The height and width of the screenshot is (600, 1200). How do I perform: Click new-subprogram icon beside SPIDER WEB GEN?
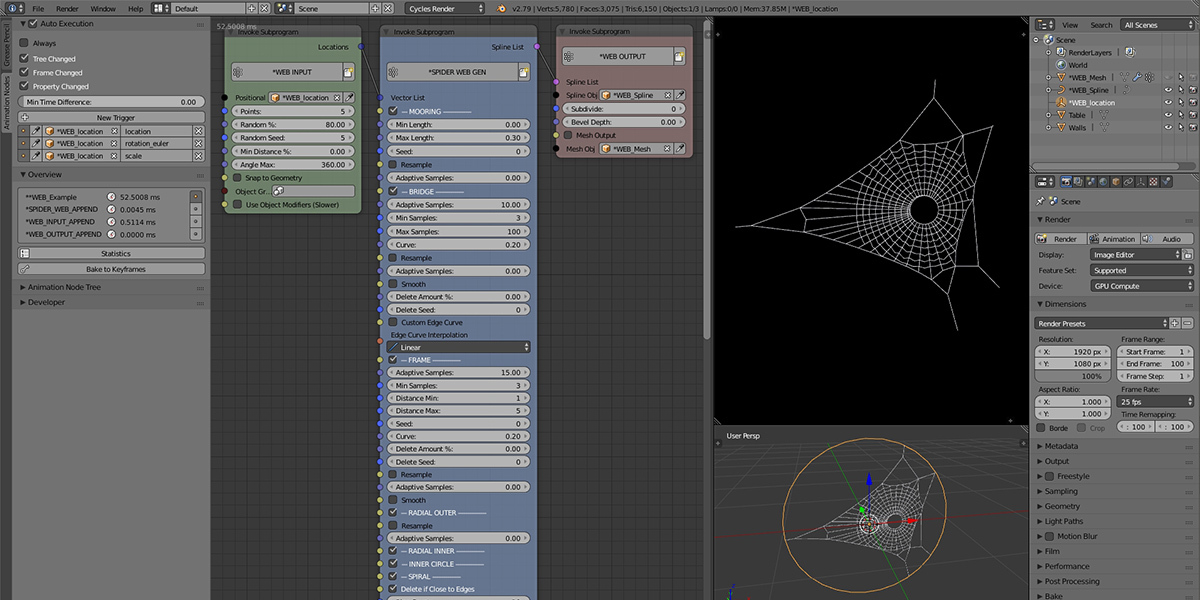click(x=523, y=72)
